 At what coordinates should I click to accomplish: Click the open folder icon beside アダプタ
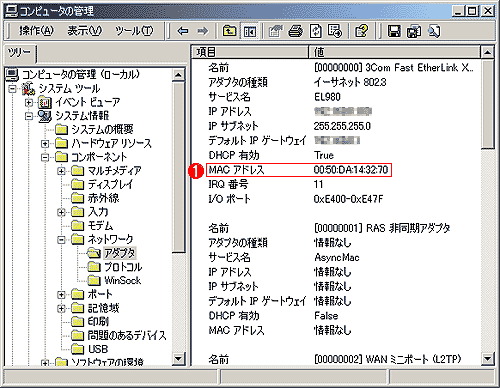94,253
